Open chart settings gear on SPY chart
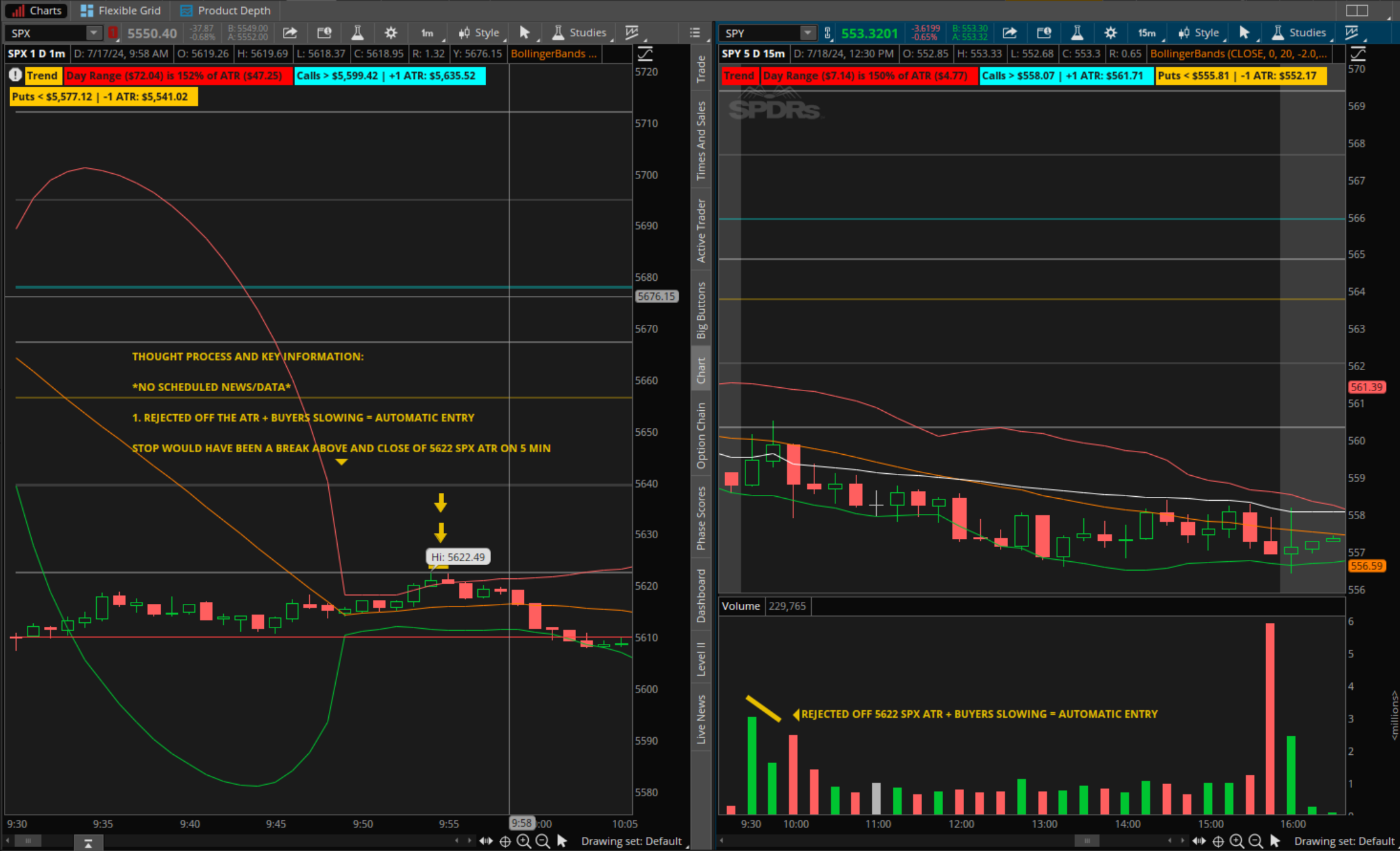 click(x=1110, y=32)
